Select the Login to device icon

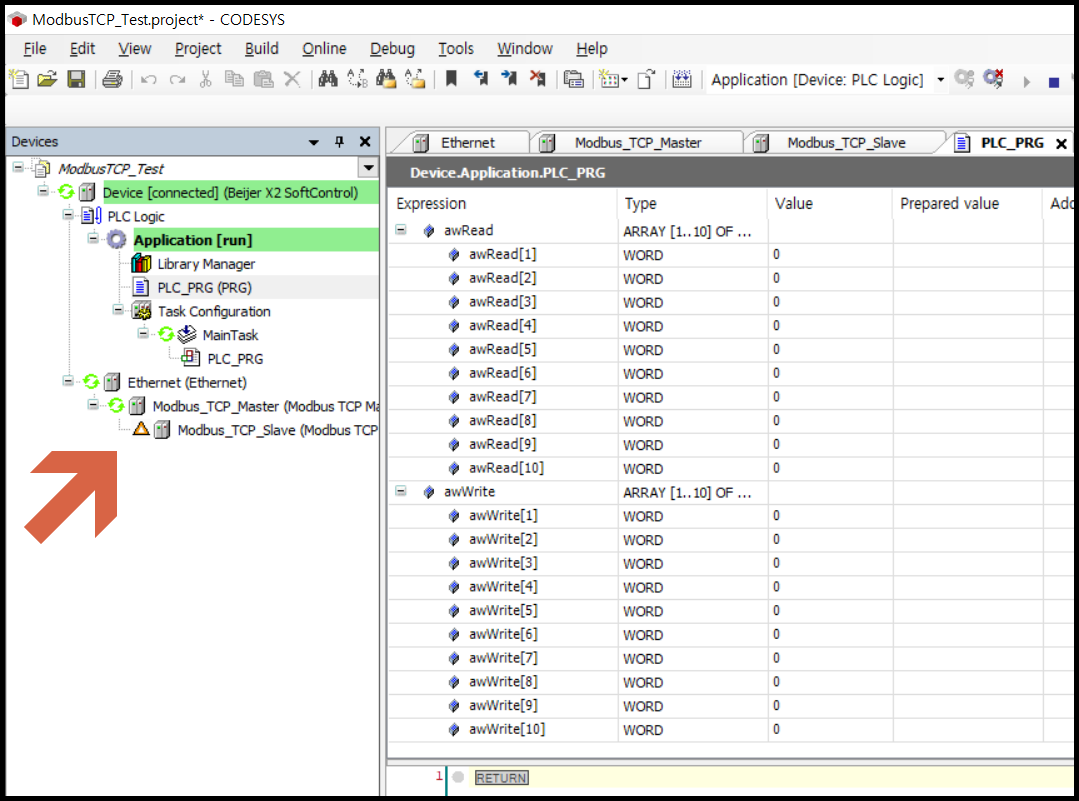(x=963, y=79)
